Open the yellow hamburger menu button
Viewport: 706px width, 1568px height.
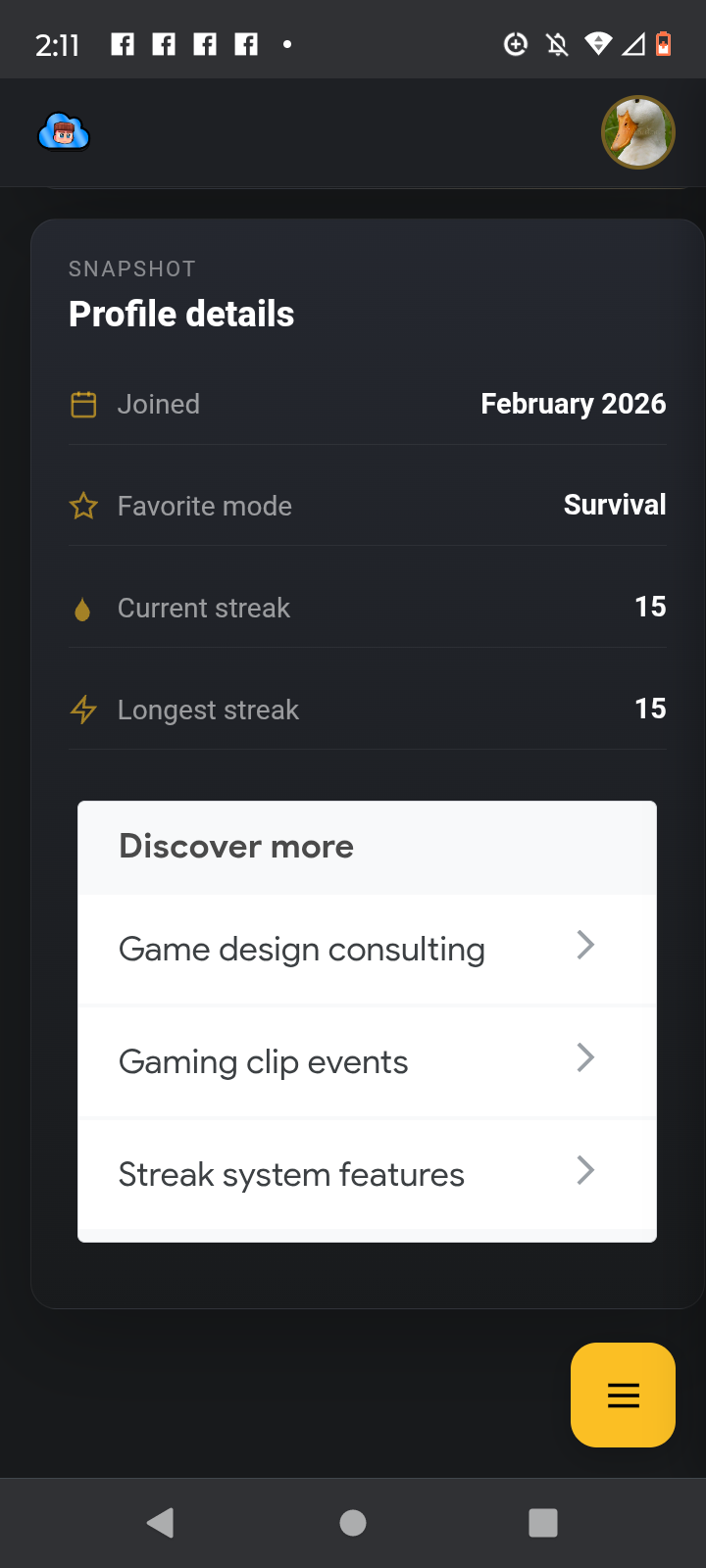pos(623,1395)
